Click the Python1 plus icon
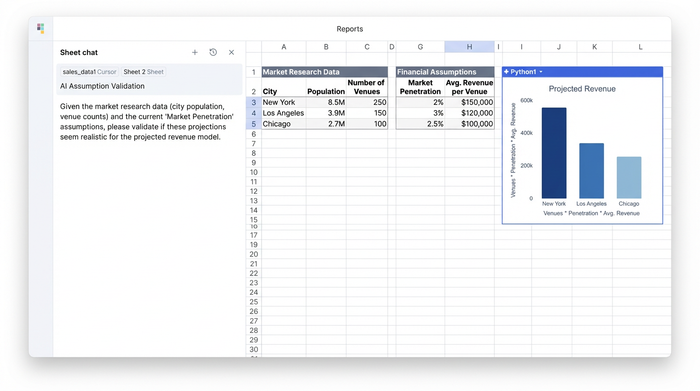 coord(506,71)
